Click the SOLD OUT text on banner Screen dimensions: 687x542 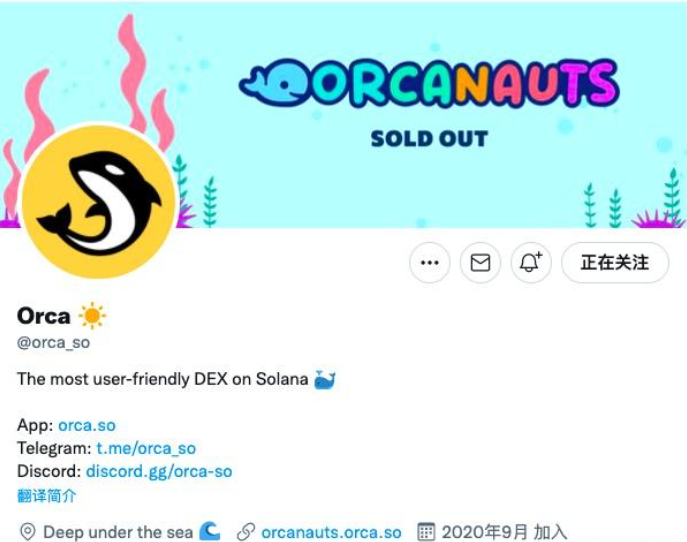429,138
